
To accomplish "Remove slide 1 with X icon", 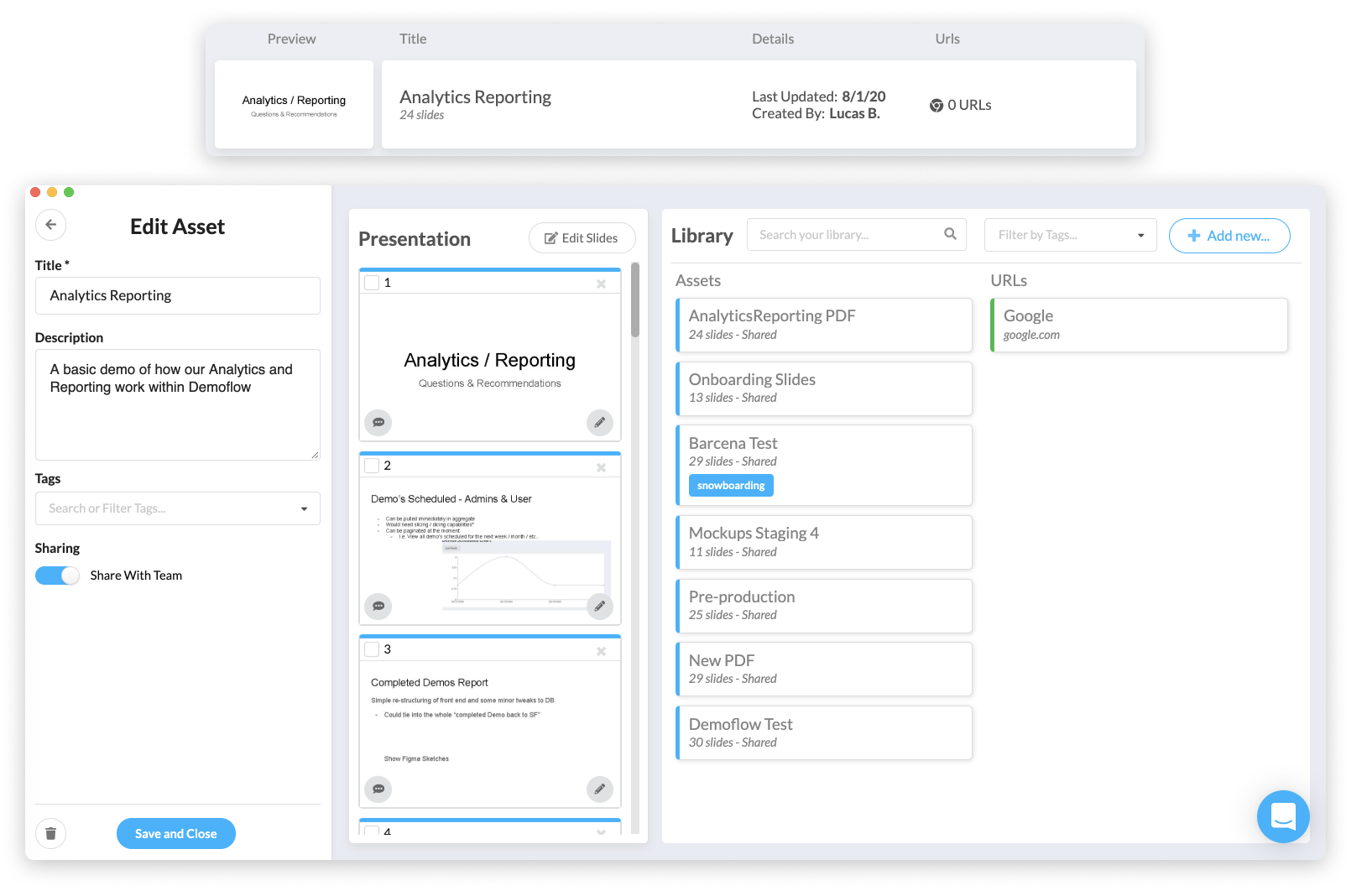I will pos(601,284).
